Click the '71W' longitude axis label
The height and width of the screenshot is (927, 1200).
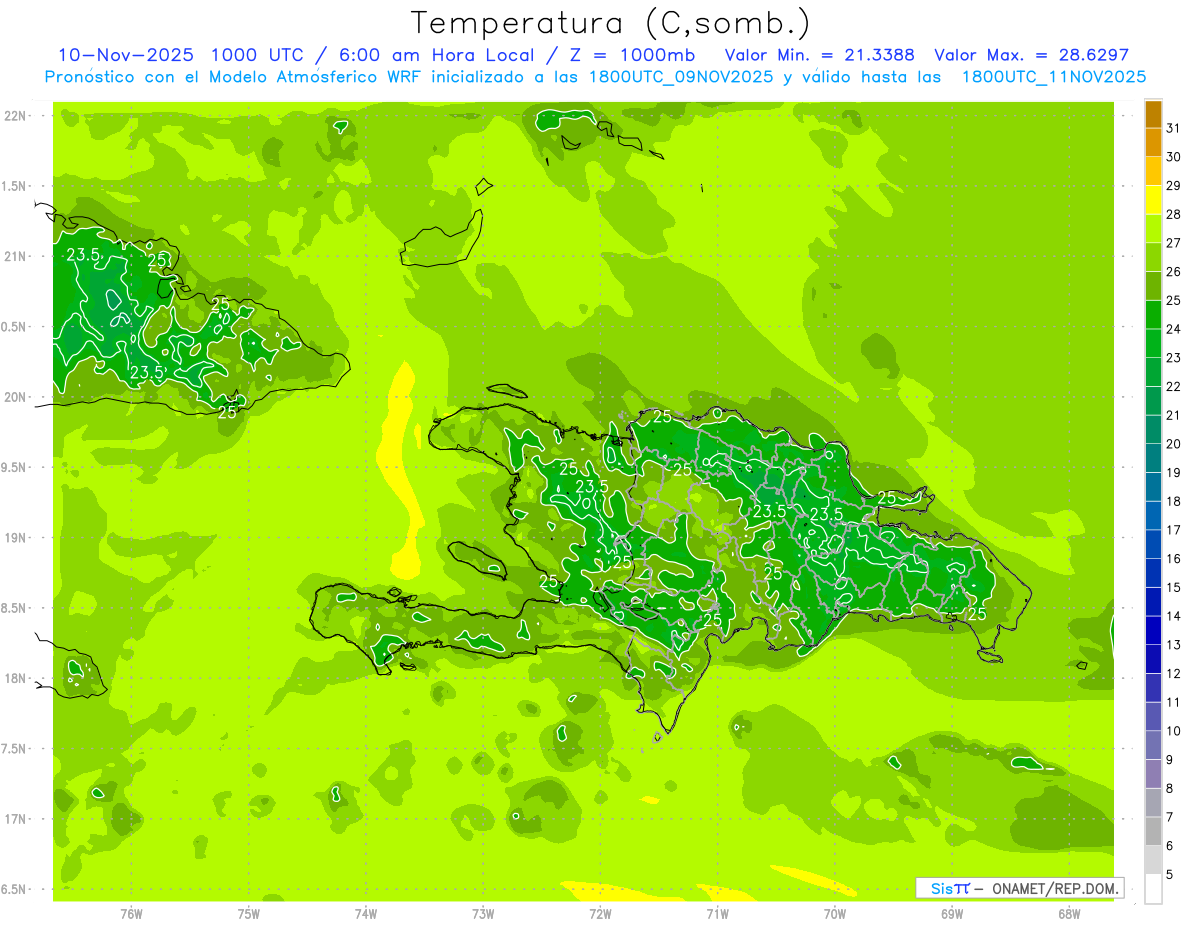coord(717,913)
